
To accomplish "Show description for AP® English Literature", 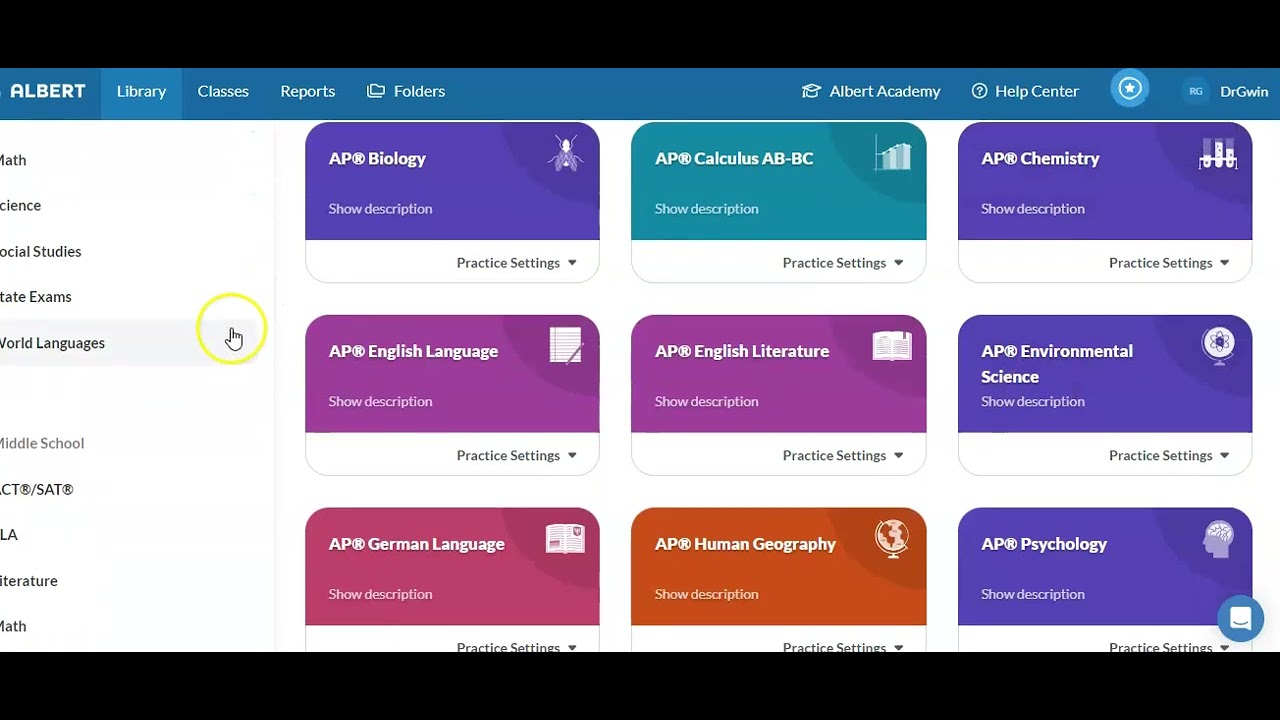I will pos(706,401).
